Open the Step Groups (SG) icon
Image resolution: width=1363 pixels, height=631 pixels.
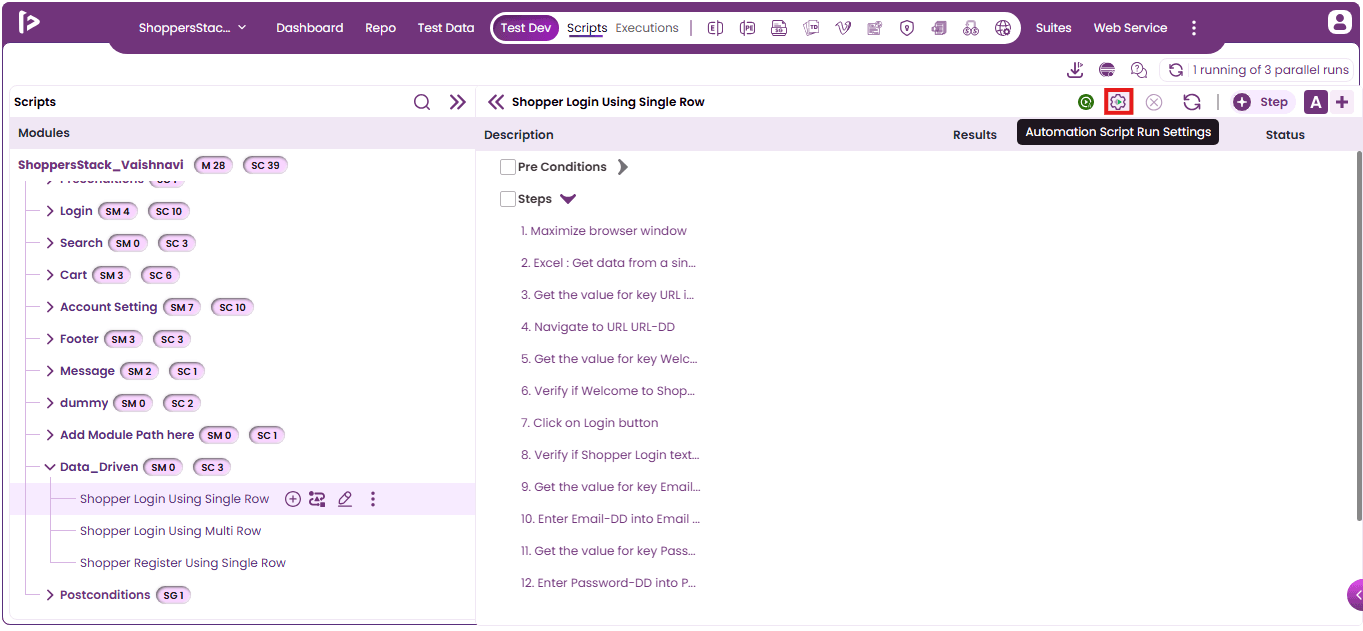click(x=779, y=28)
